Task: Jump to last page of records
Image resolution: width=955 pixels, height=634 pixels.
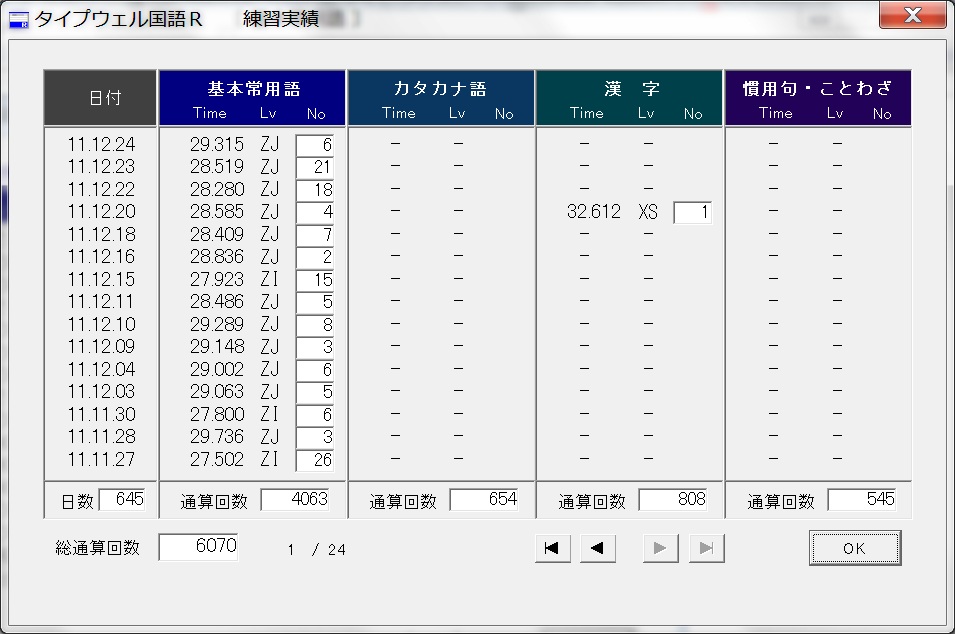Action: tap(706, 548)
